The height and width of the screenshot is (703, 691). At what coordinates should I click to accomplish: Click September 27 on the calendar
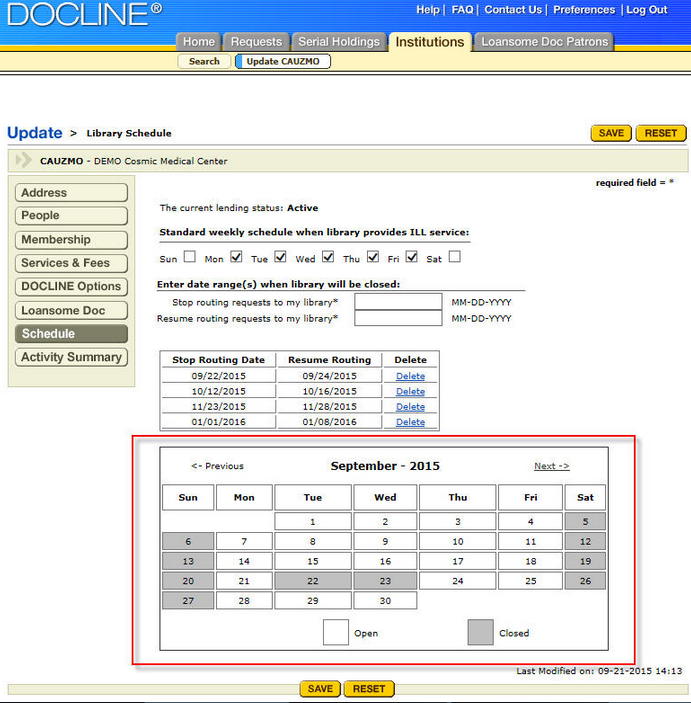pos(188,600)
